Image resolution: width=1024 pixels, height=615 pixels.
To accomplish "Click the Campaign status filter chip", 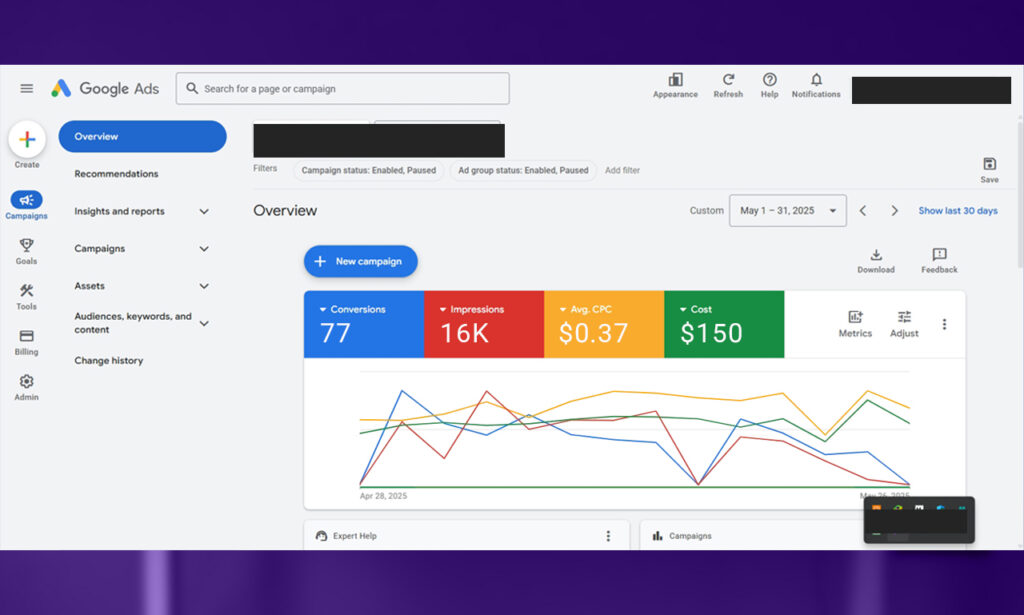I will click(x=369, y=170).
